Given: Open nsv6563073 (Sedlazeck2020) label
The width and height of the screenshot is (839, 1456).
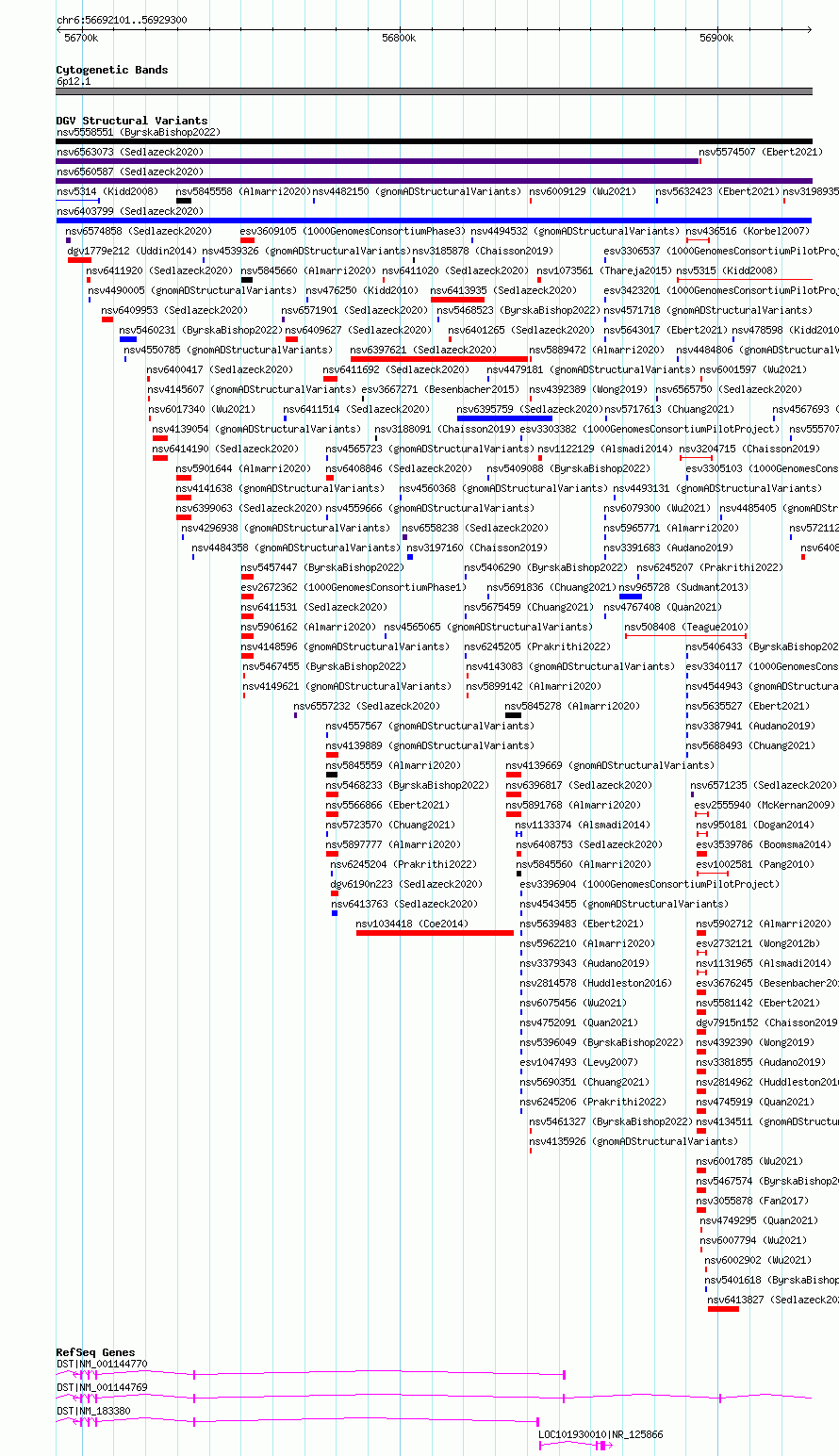Looking at the screenshot, I should pyautogui.click(x=129, y=152).
